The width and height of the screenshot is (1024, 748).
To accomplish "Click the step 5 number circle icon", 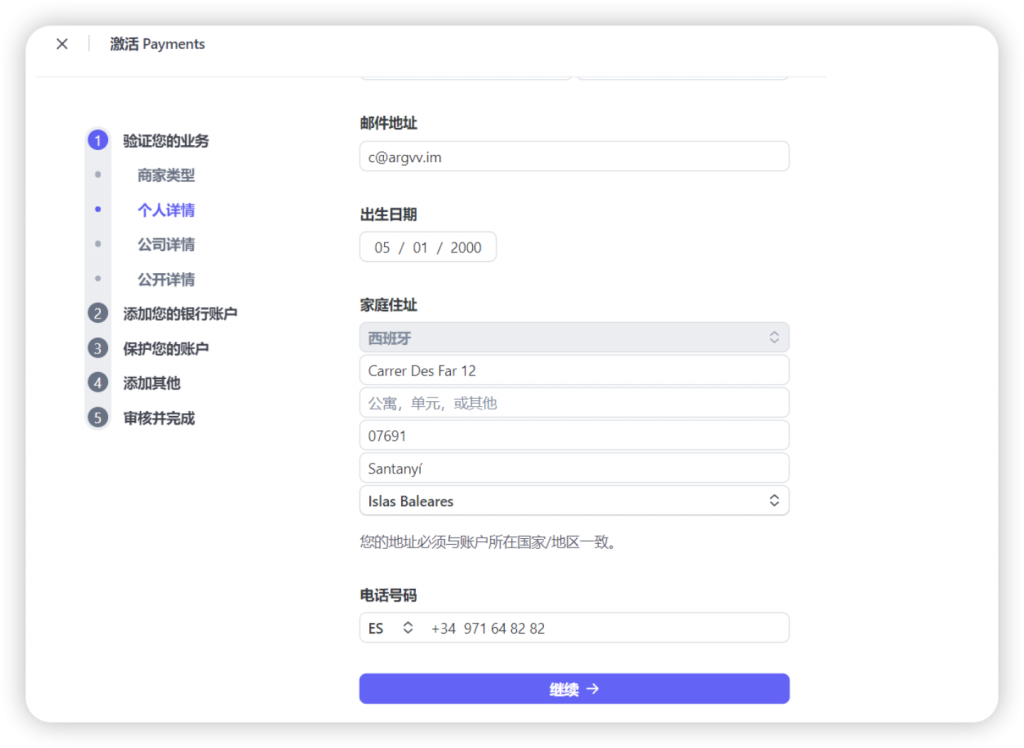I will pos(98,417).
